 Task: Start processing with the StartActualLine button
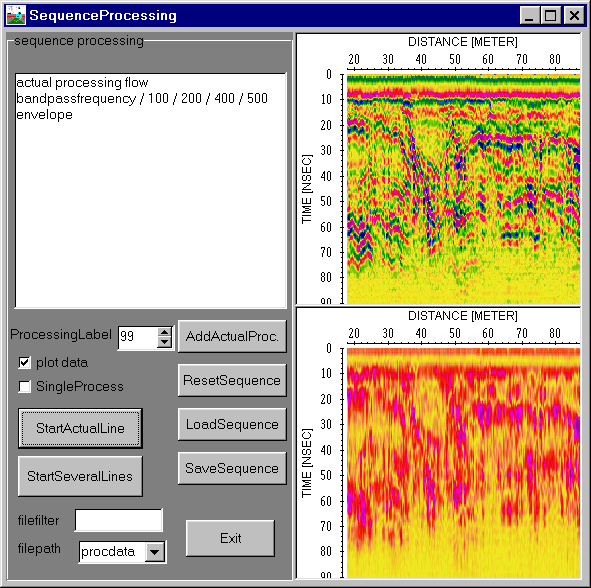(80, 428)
